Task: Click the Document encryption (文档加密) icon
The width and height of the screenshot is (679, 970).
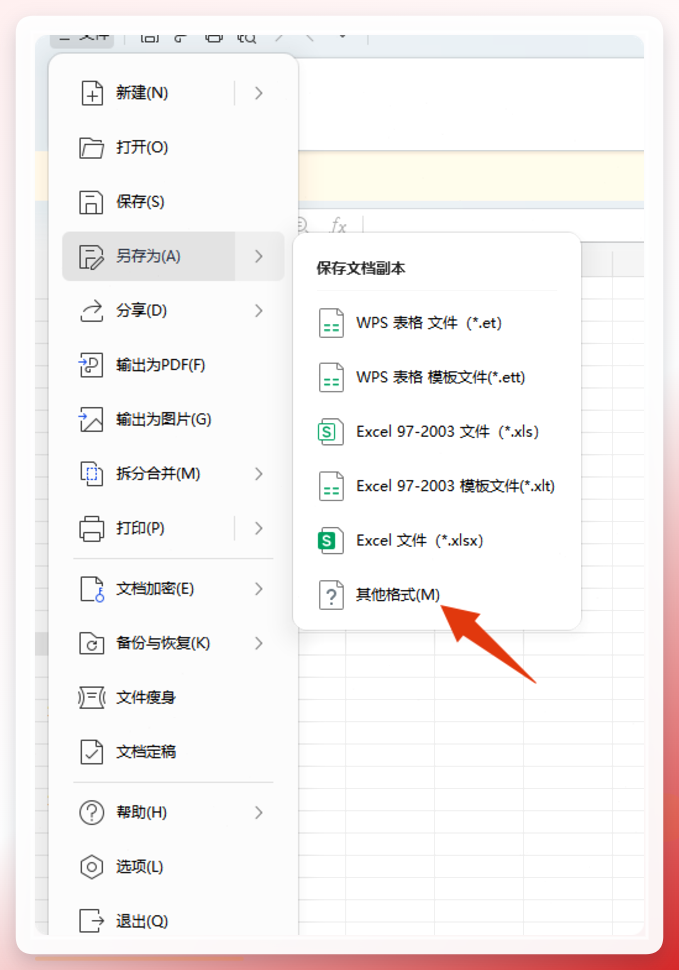Action: 92,589
